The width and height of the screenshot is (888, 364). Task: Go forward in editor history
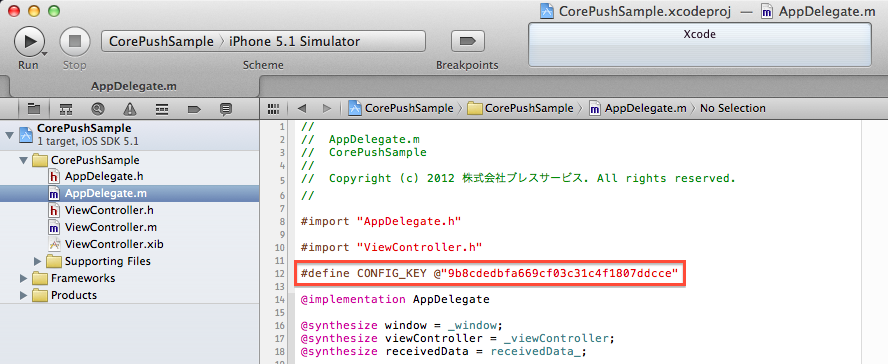click(327, 108)
